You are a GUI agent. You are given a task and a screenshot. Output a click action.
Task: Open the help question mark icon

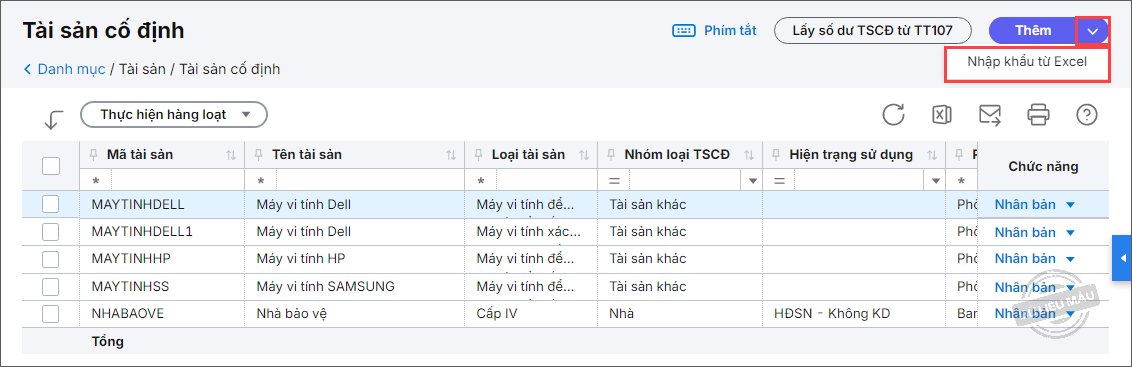point(1087,115)
